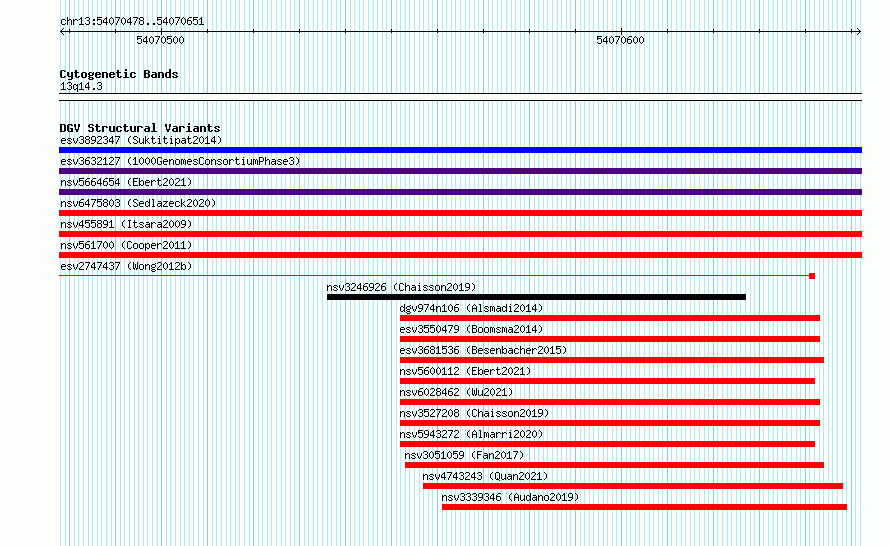
Task: Open the nsv5664654 (Ebert2021) label
Action: click(126, 182)
